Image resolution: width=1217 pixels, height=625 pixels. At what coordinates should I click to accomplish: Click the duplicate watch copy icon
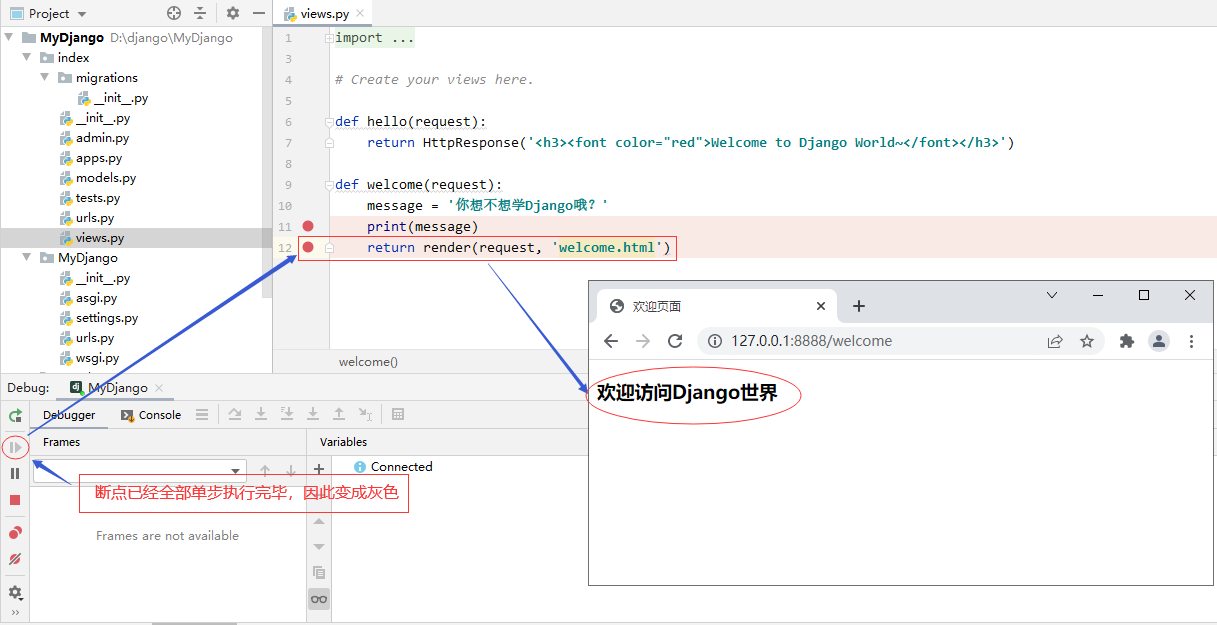[319, 573]
